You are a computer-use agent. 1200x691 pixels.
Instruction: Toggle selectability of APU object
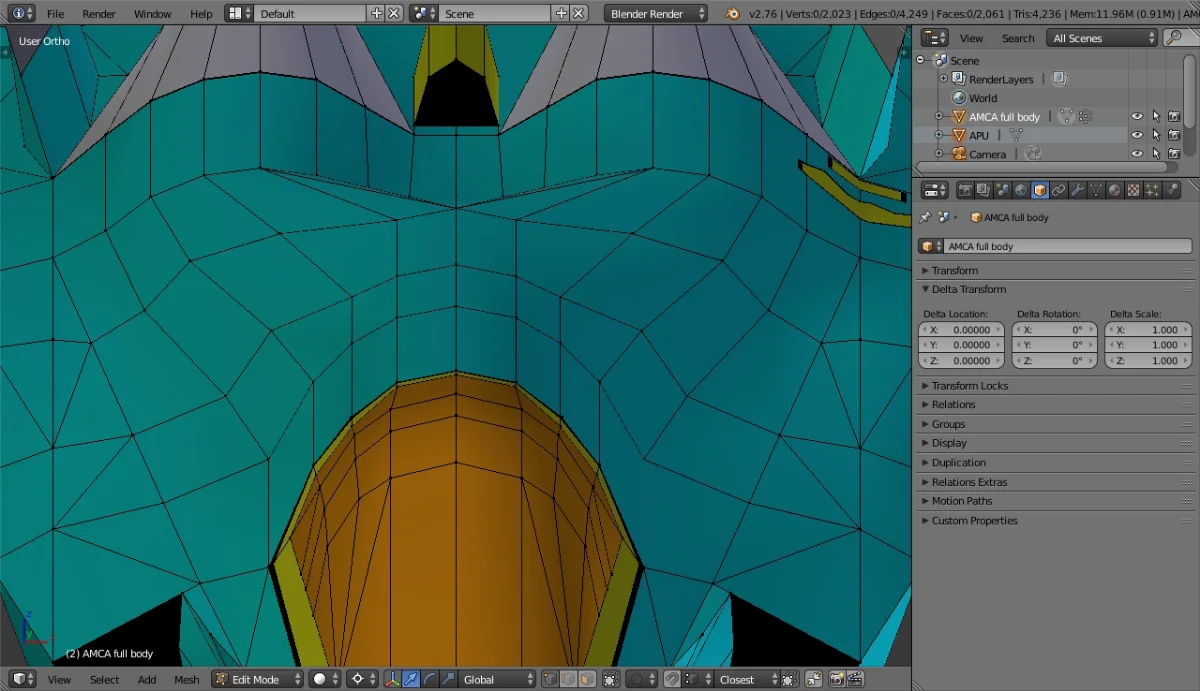pyautogui.click(x=1156, y=135)
